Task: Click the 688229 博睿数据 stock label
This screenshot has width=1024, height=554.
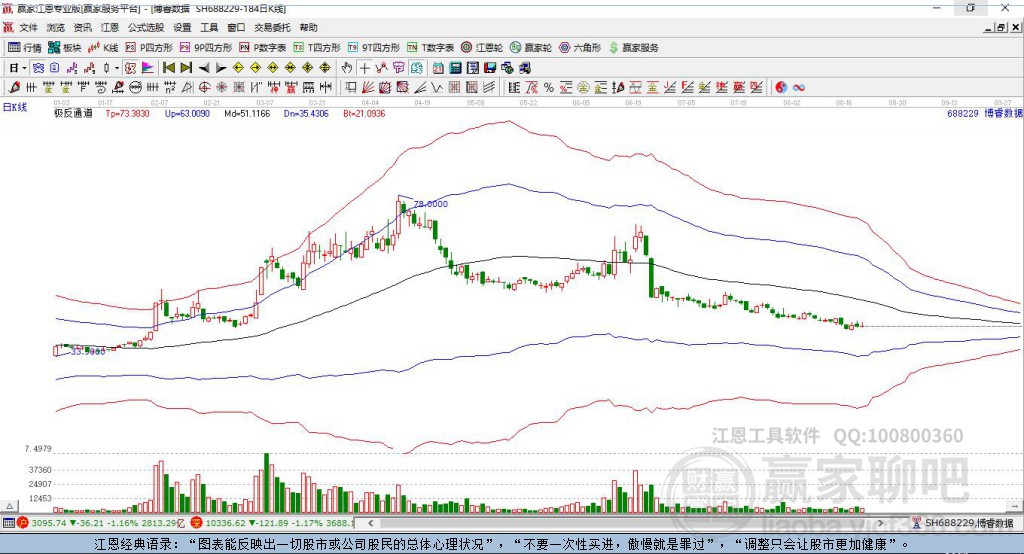Action: 985,113
